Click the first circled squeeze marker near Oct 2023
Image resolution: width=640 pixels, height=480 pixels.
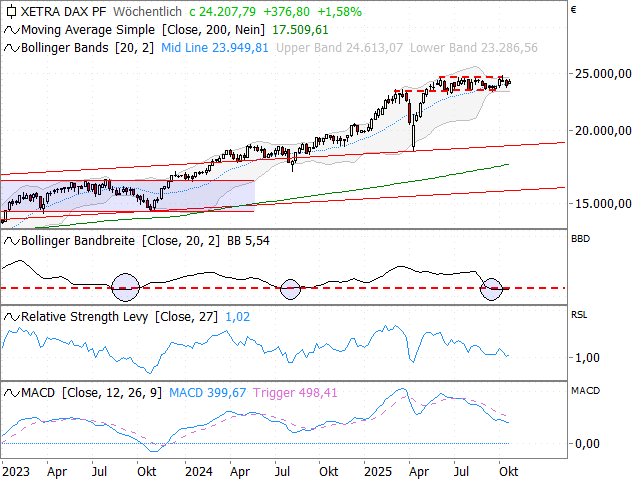[x=126, y=287]
